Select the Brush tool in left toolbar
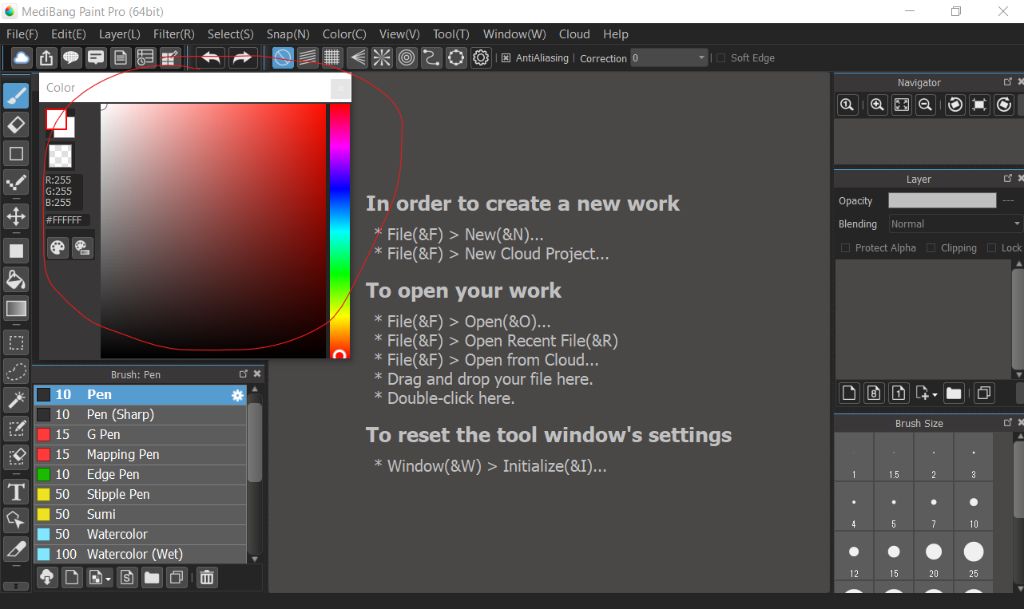The width and height of the screenshot is (1024, 609). click(x=16, y=97)
